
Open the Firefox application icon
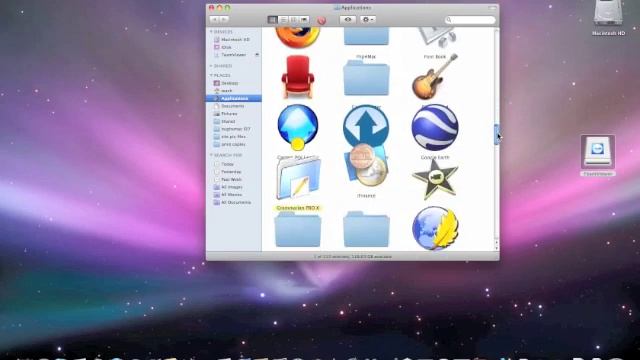coord(298,37)
